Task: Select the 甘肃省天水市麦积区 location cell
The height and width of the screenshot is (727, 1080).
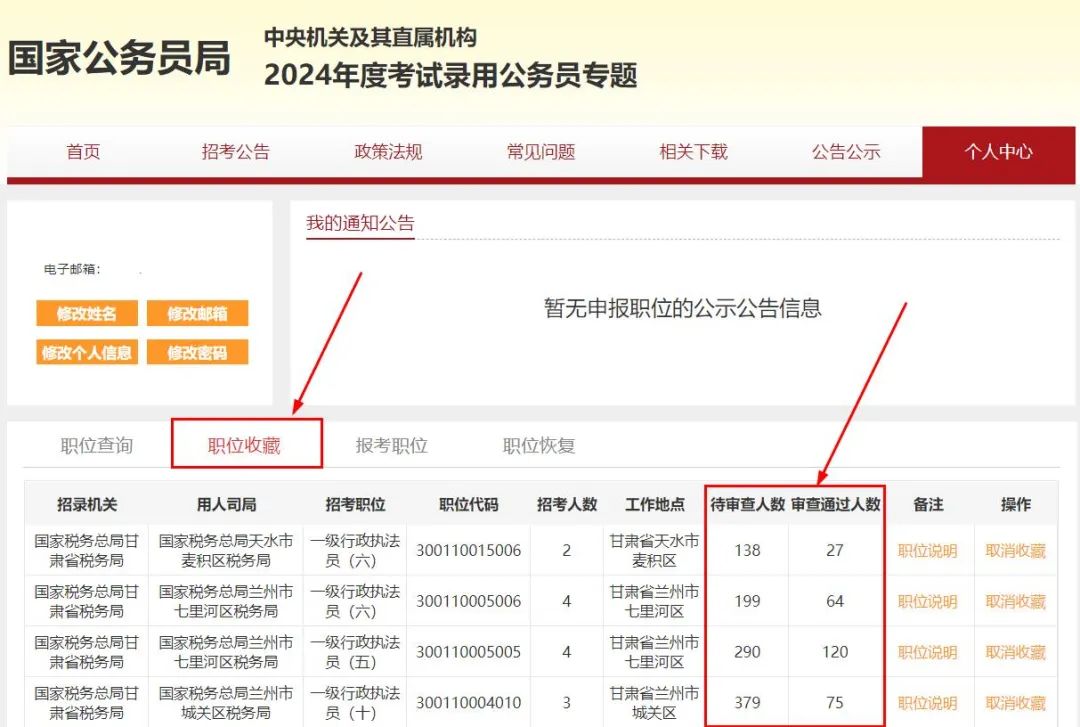Action: 654,551
